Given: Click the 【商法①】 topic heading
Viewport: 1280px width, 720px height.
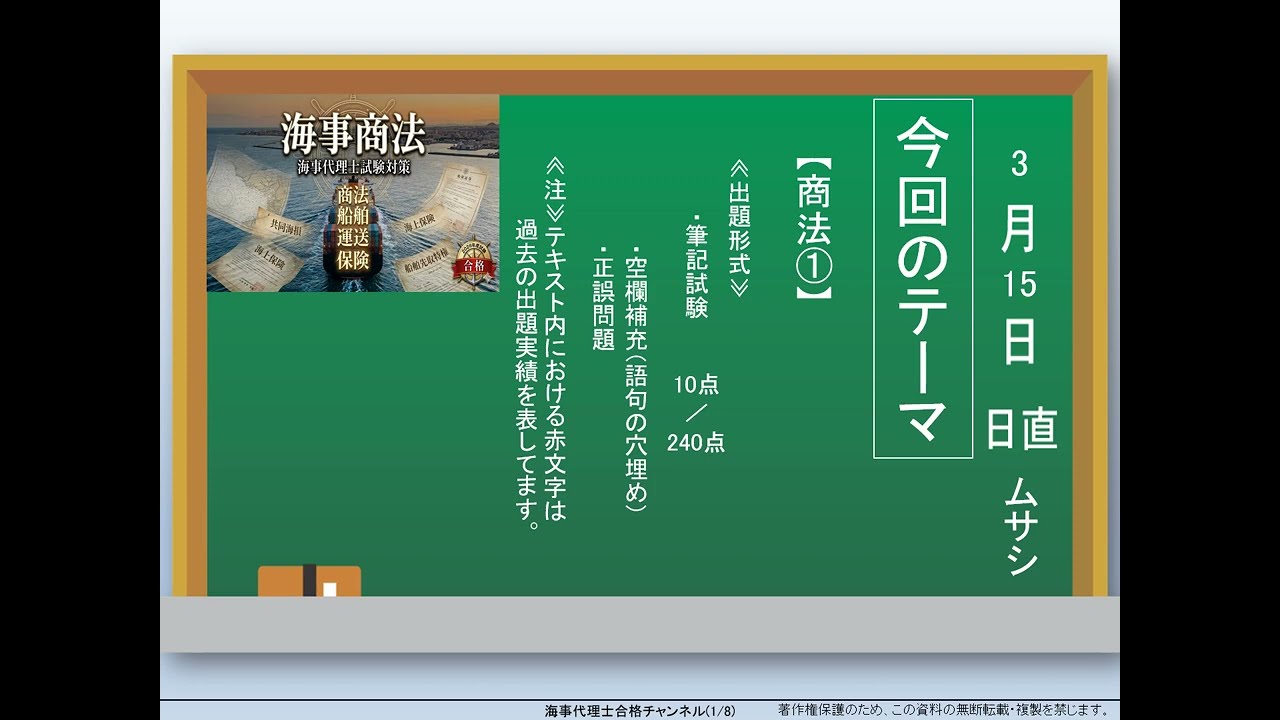Looking at the screenshot, I should pos(813,229).
